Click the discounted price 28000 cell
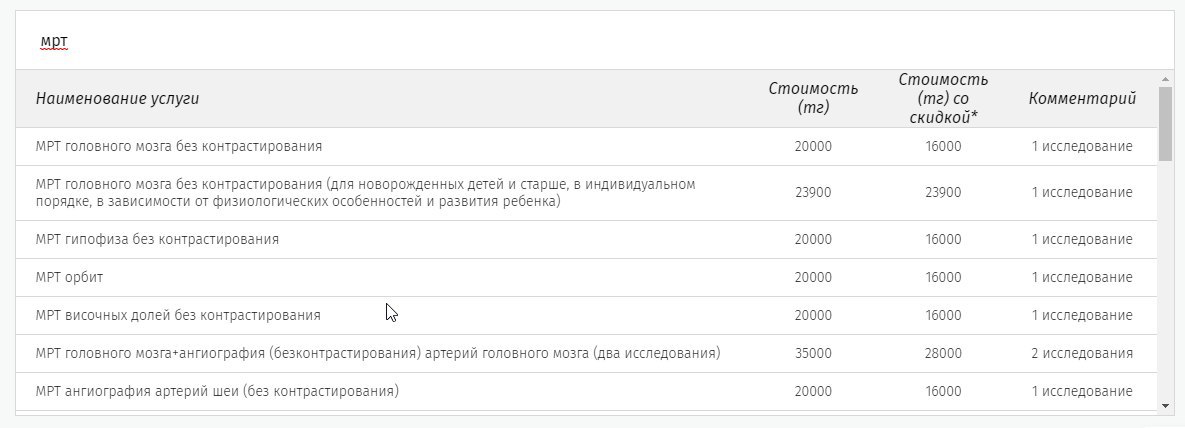 click(943, 353)
